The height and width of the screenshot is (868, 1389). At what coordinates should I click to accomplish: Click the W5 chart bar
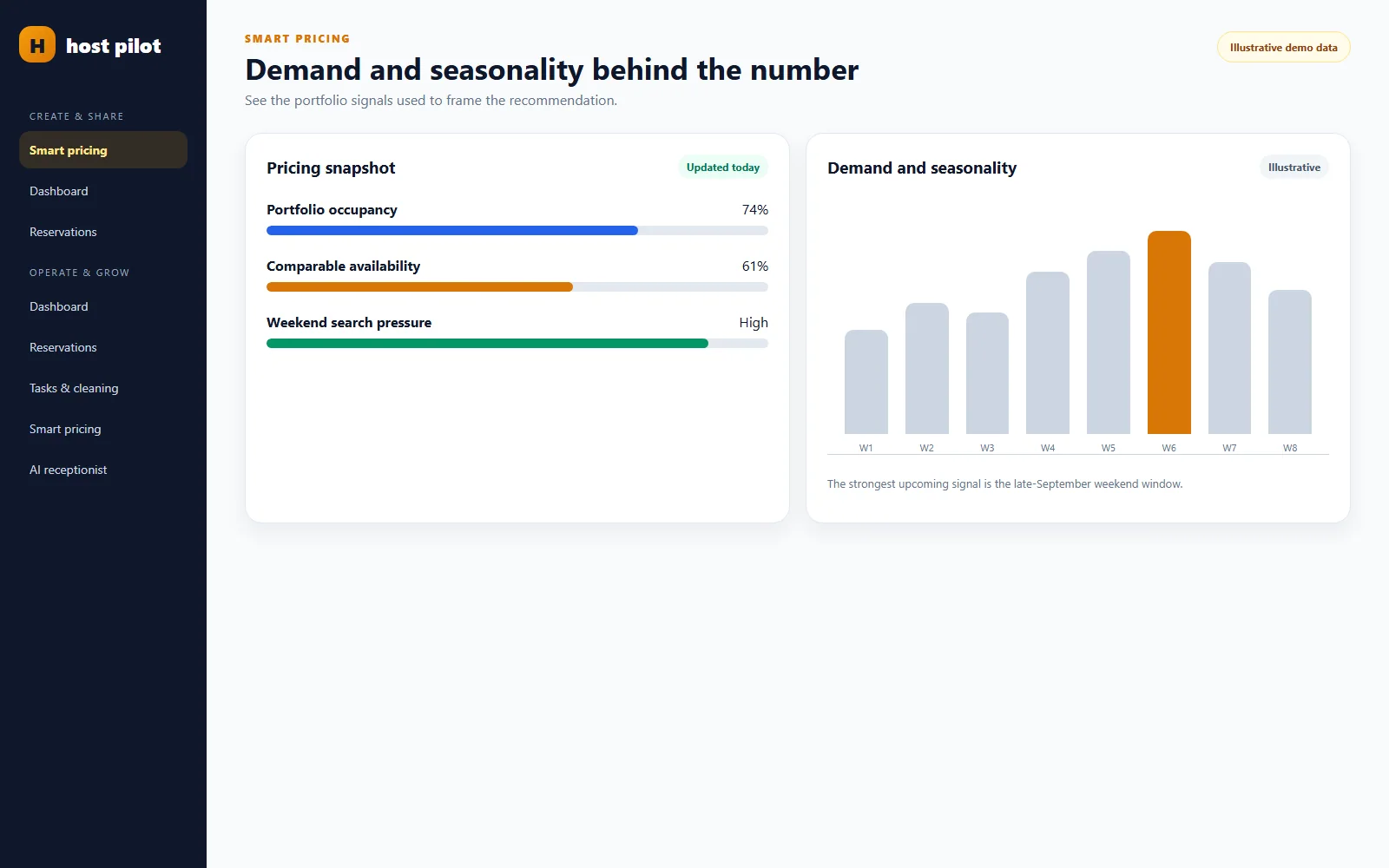[x=1109, y=342]
